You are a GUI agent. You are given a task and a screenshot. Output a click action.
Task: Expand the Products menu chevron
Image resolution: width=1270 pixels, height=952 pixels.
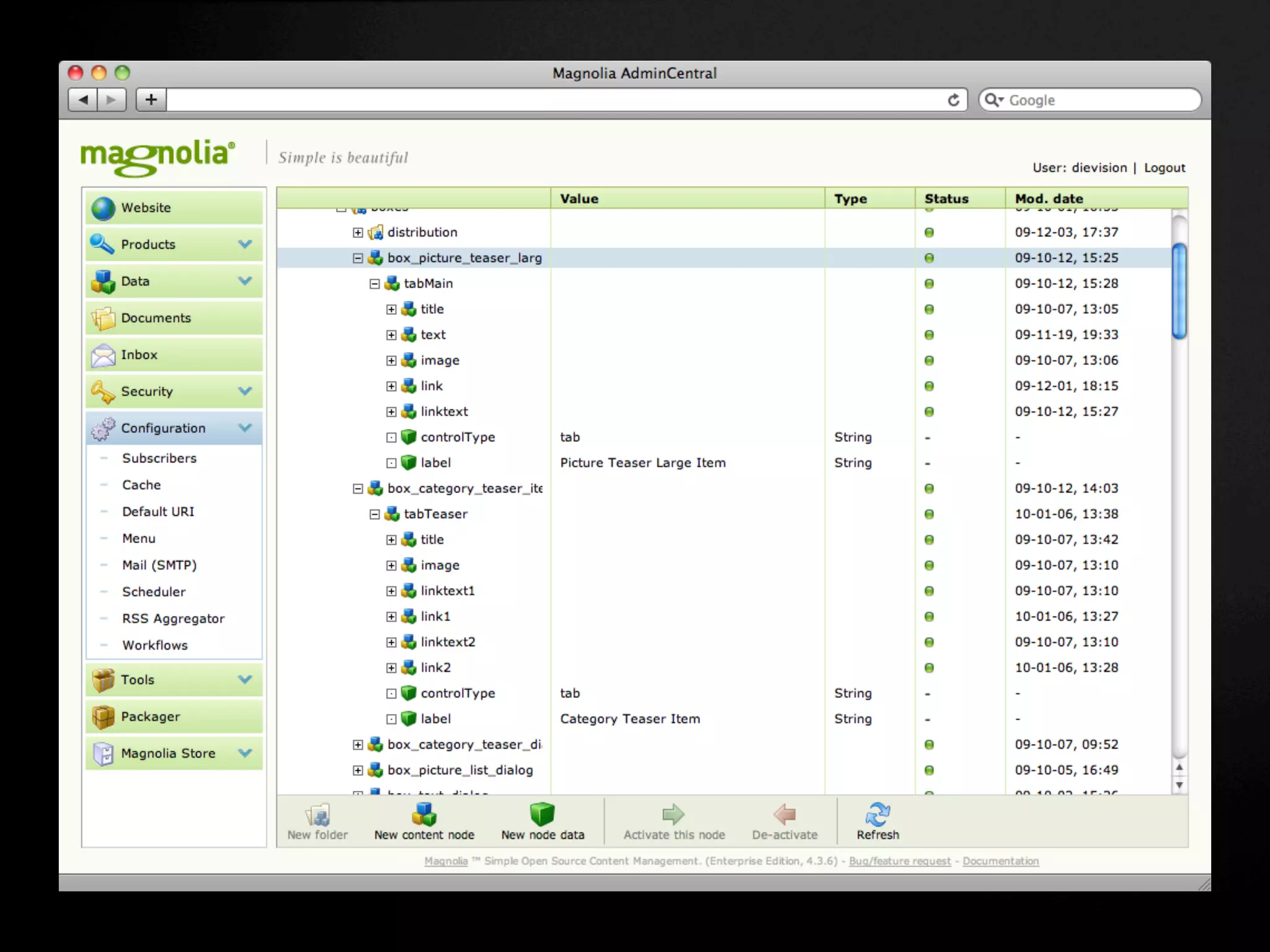[x=246, y=244]
